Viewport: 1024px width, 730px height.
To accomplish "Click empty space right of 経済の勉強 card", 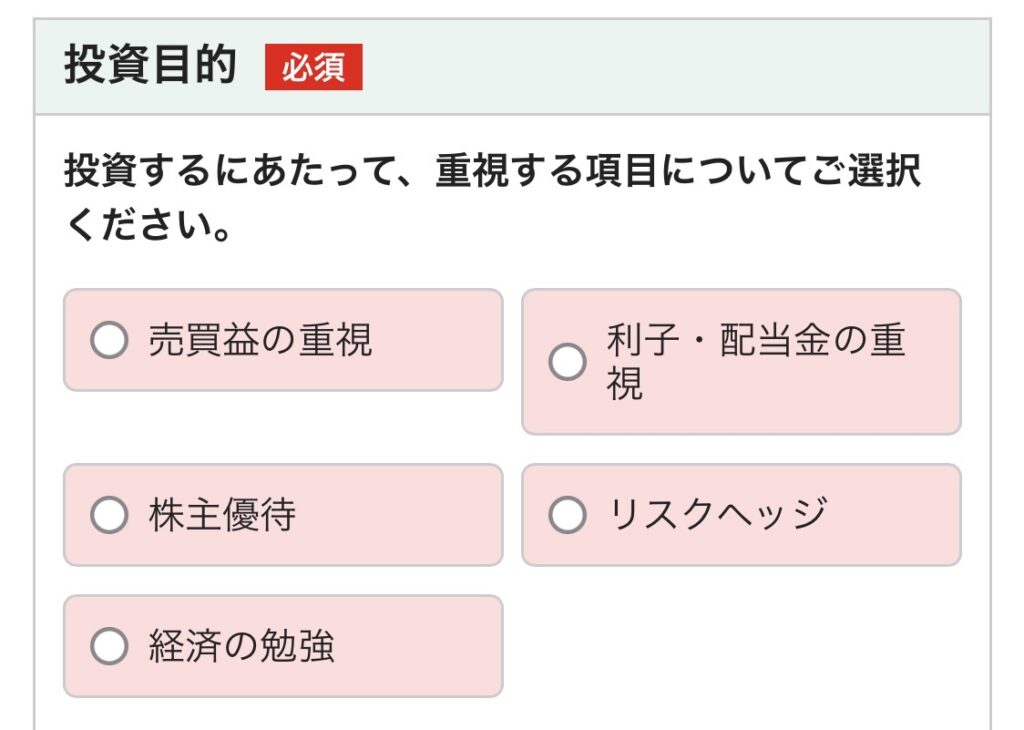I will [740, 647].
